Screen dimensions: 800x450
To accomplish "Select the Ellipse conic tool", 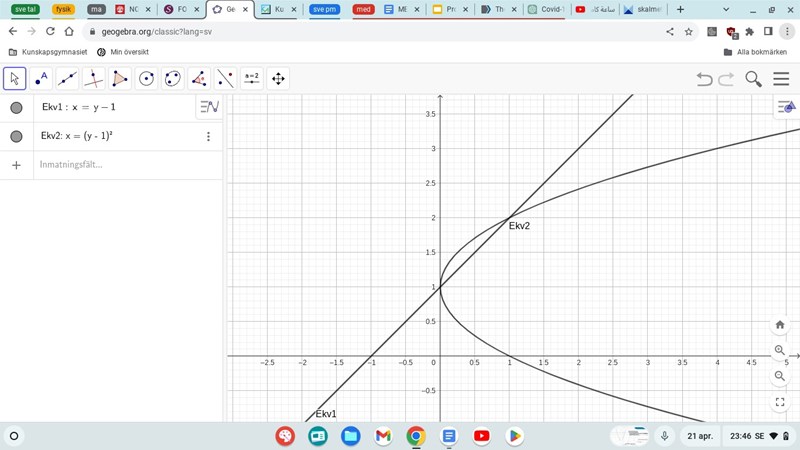I will 172,78.
